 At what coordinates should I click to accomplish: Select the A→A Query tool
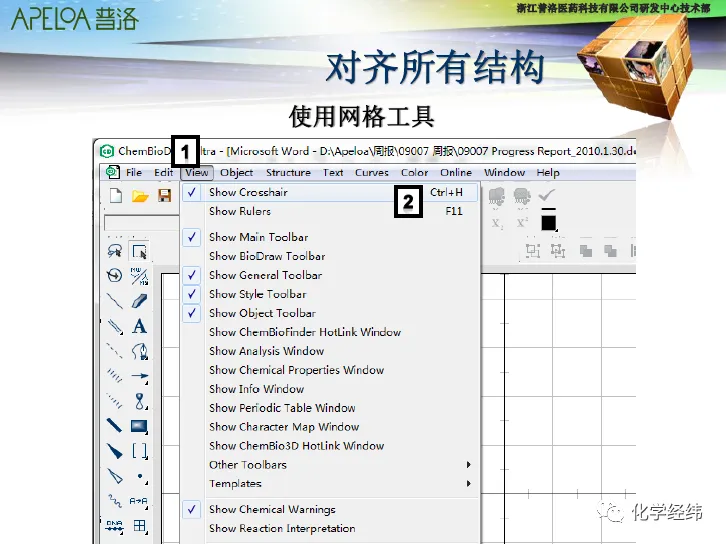(138, 501)
